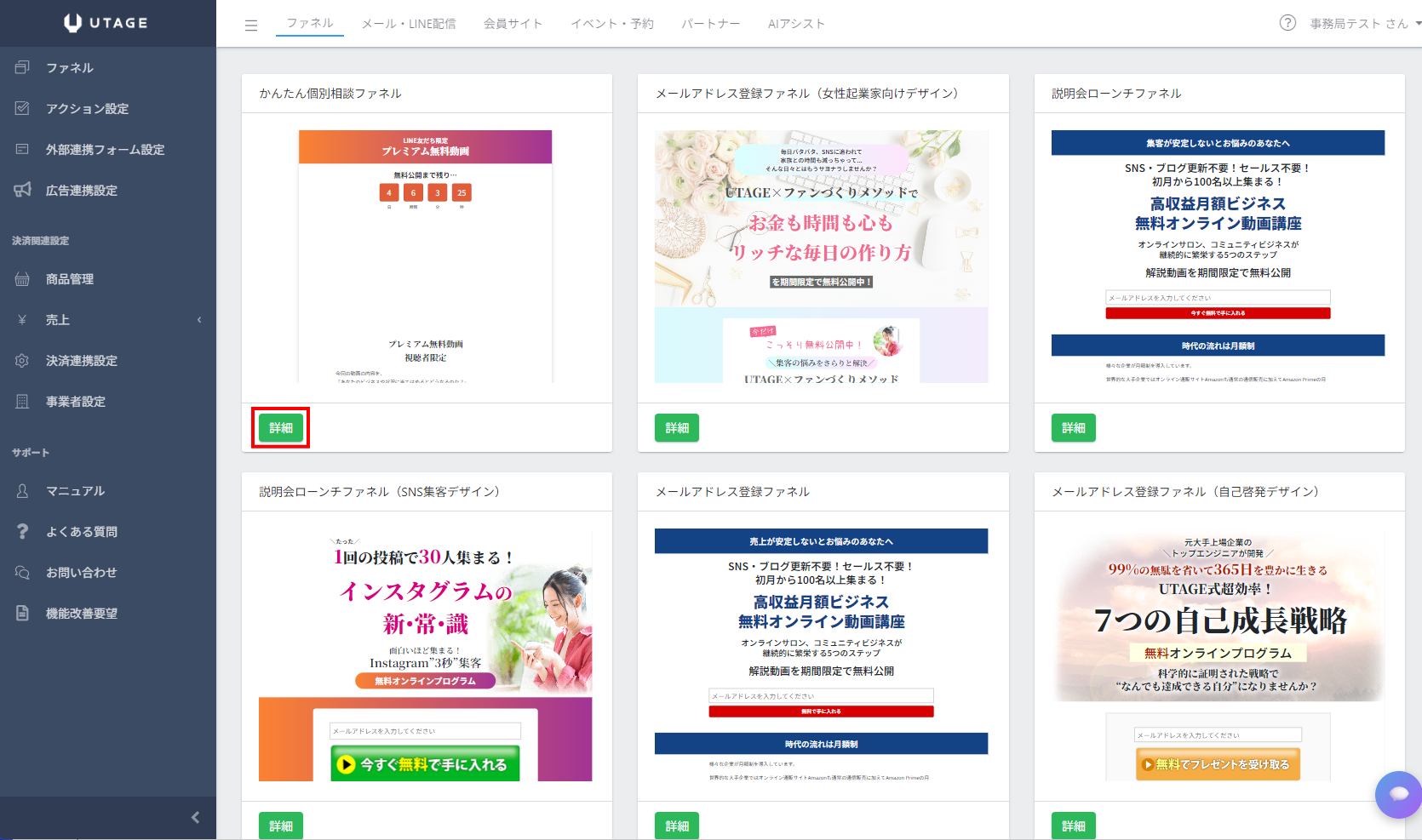Click 詳細 for 説明会ローンチファネル
1422x840 pixels.
pos(1073,428)
